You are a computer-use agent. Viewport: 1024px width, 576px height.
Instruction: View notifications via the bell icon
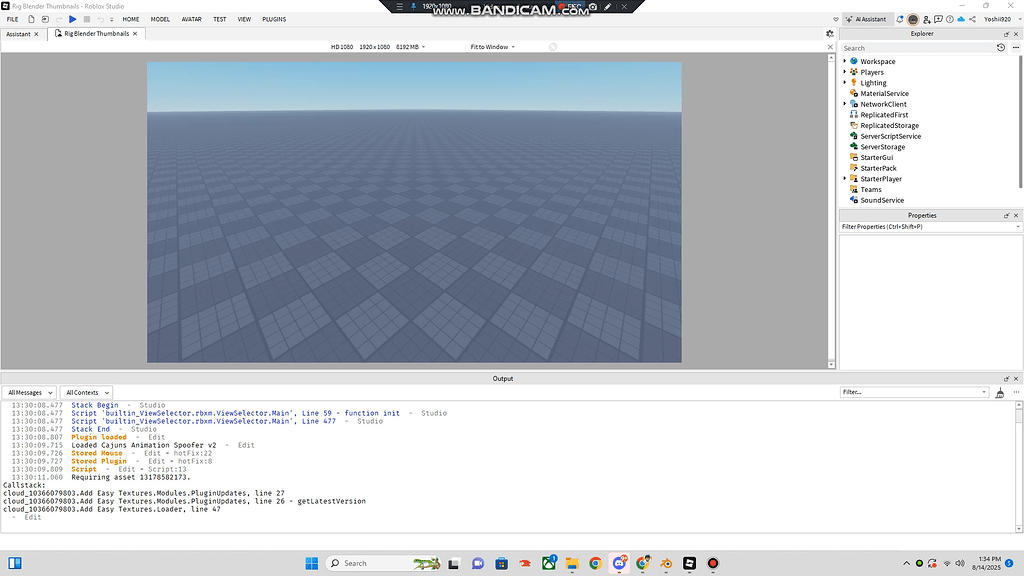click(899, 19)
